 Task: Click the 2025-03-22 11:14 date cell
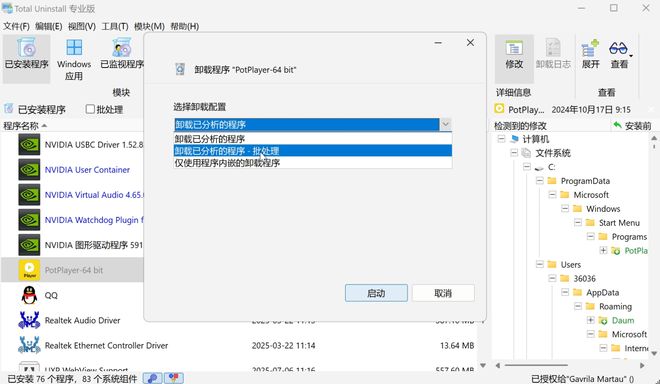[x=283, y=345]
